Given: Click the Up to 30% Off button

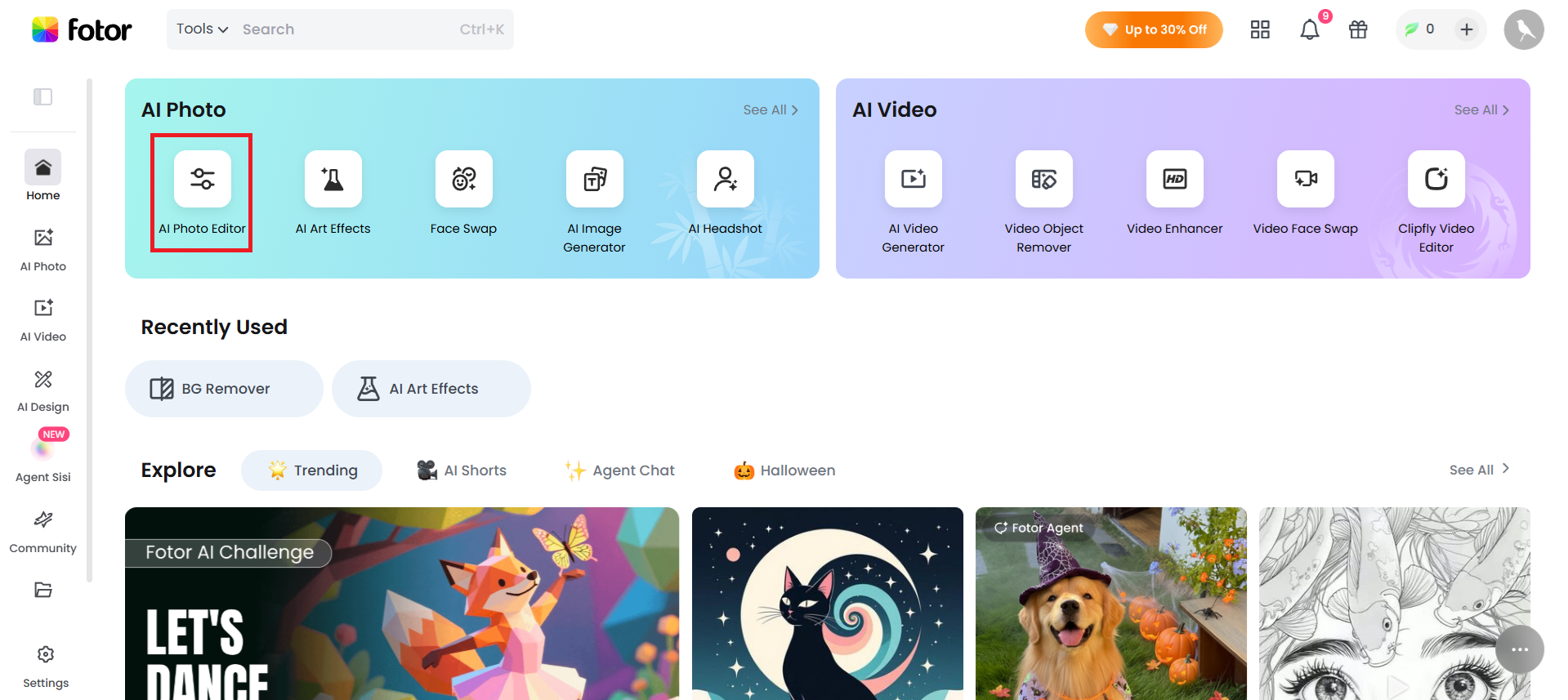Looking at the screenshot, I should [x=1154, y=29].
